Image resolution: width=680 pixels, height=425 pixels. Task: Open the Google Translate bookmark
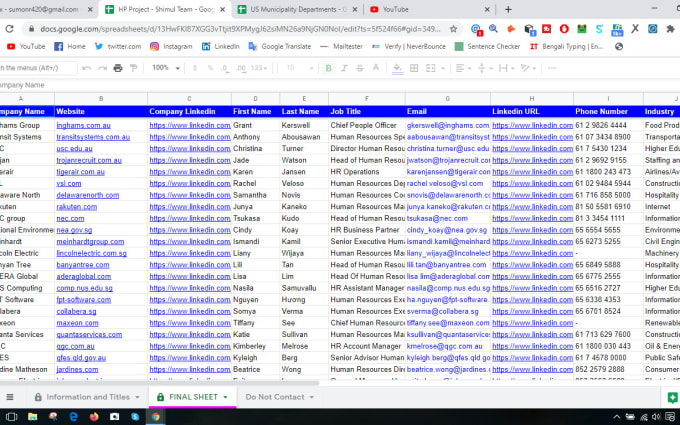pos(280,46)
